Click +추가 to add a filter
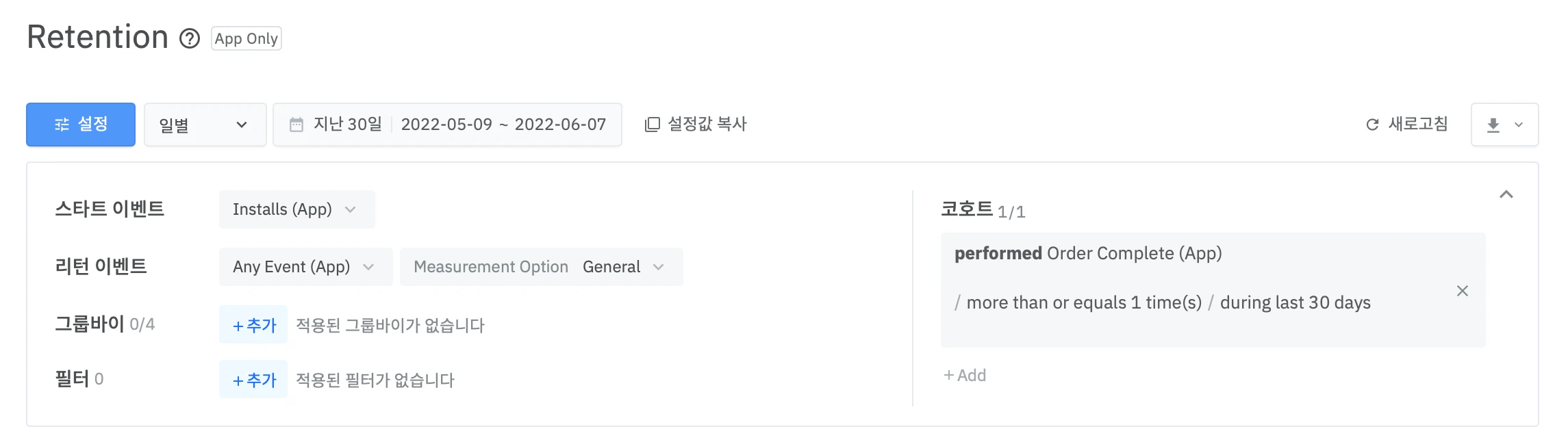 coord(253,380)
